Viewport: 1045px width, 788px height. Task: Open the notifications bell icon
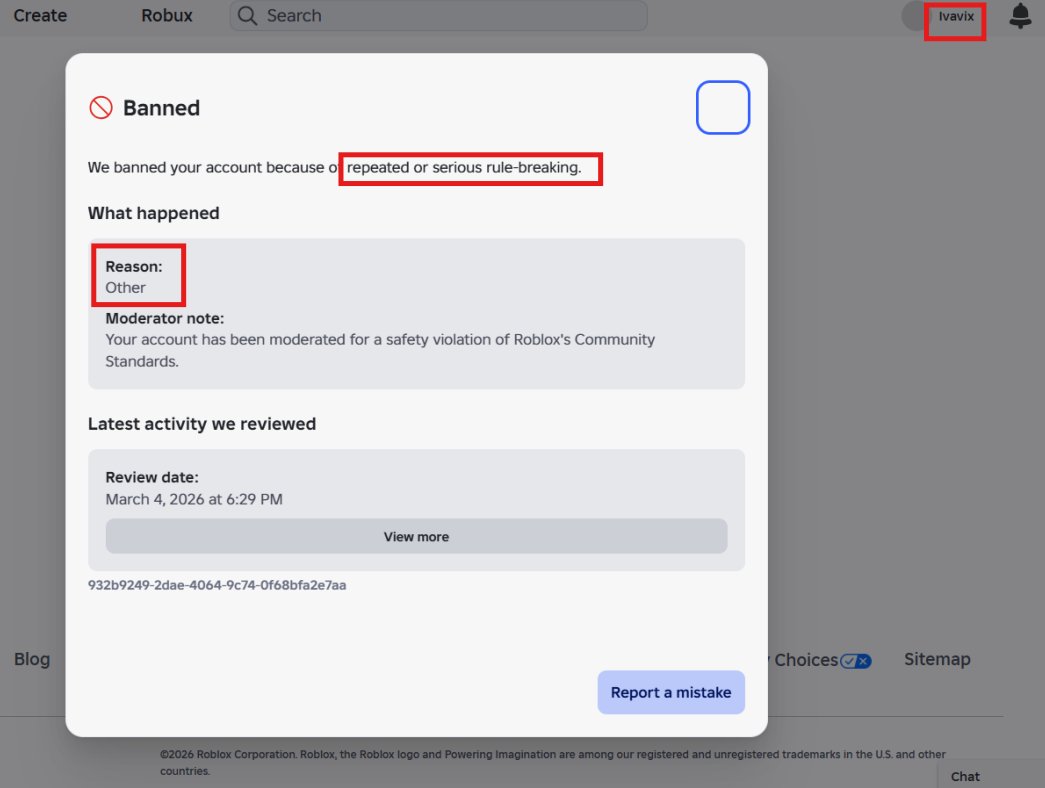pyautogui.click(x=1020, y=16)
